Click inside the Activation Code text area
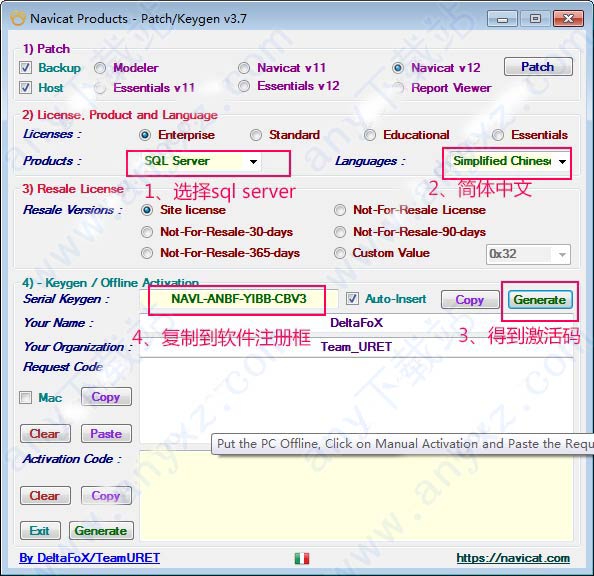 coord(356,496)
